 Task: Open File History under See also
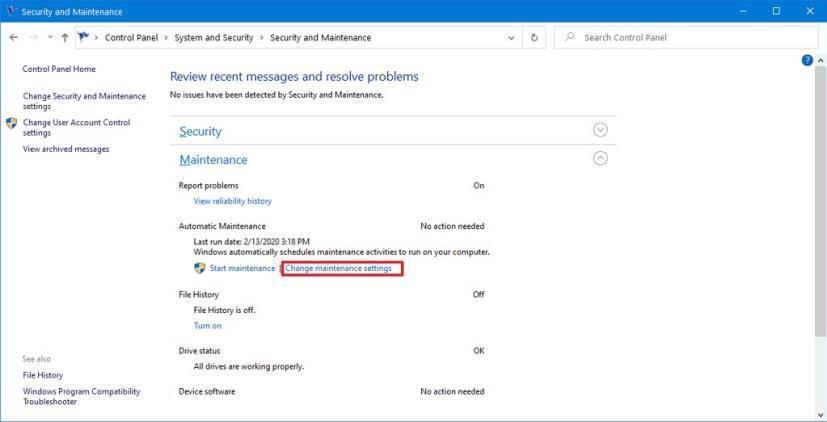click(43, 375)
